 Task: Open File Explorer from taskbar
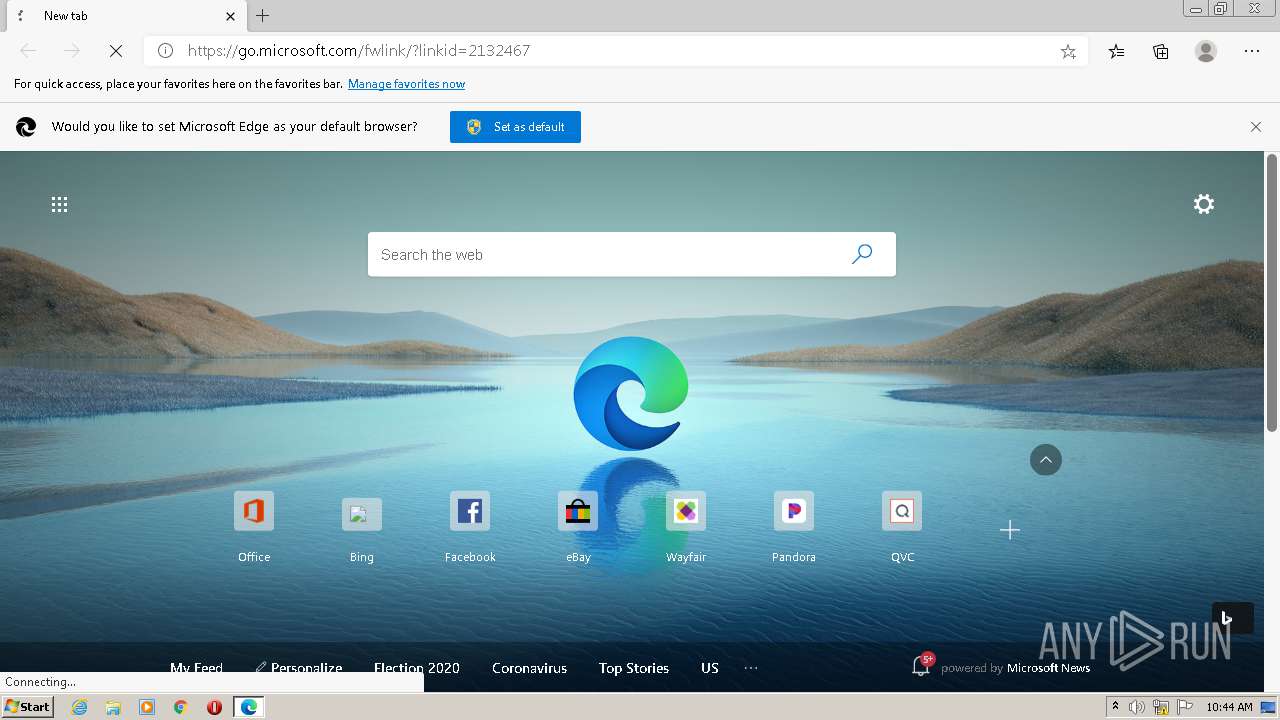[x=113, y=707]
